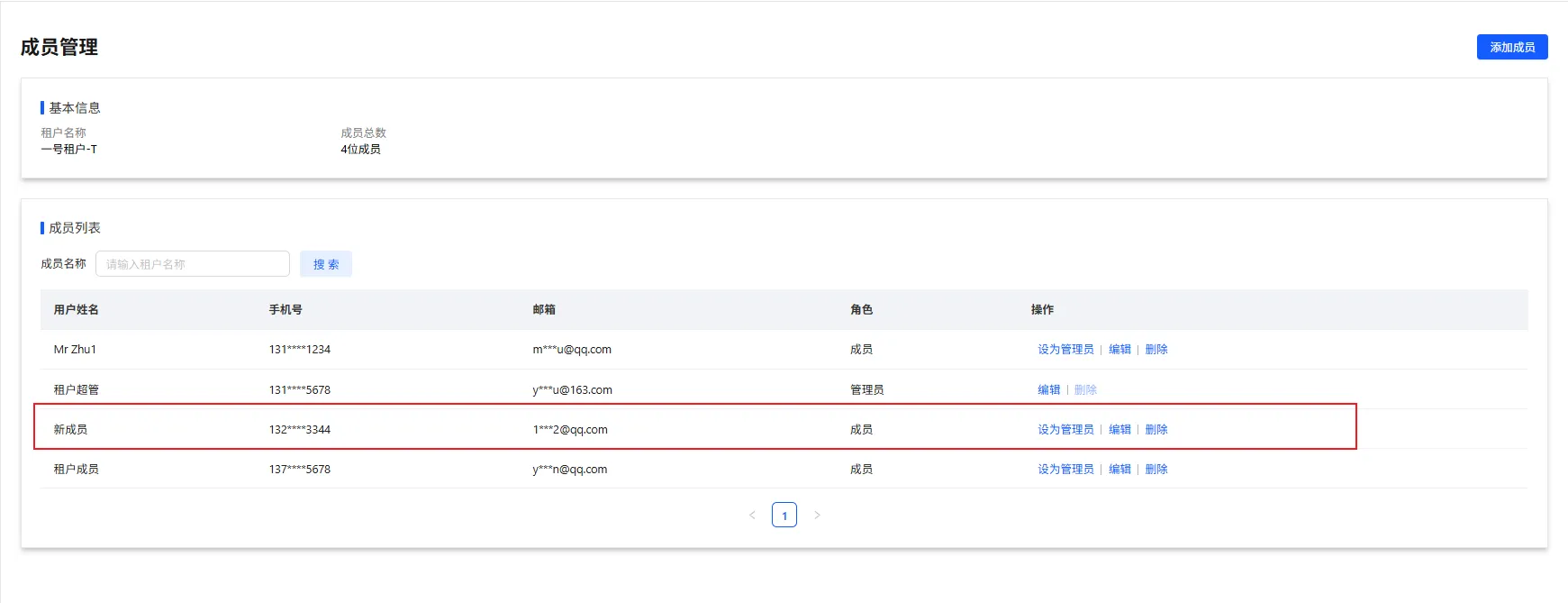
Task: Edit the 租户成员 member row
Action: pyautogui.click(x=1119, y=470)
